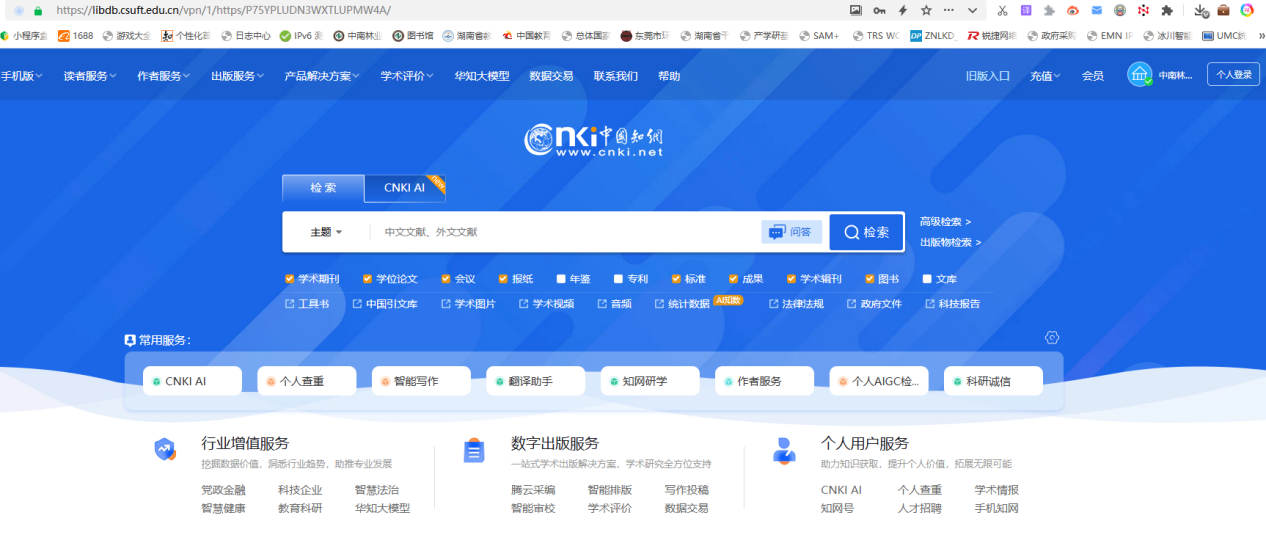The image size is (1266, 543).
Task: Click the blue 检索 search button
Action: (x=866, y=232)
